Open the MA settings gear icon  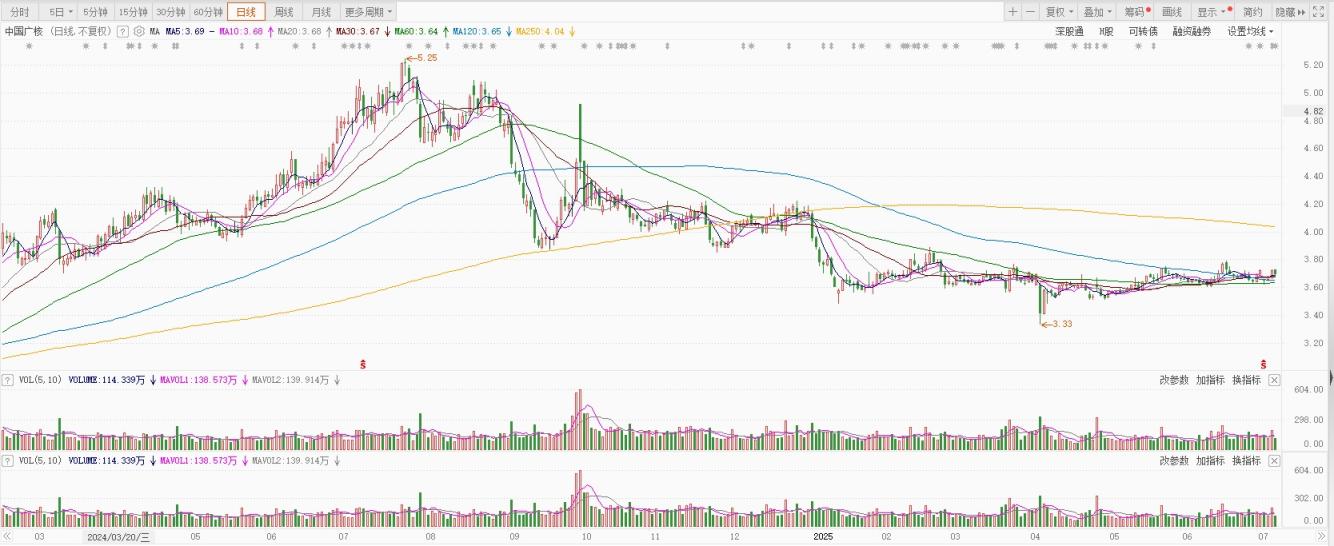139,31
